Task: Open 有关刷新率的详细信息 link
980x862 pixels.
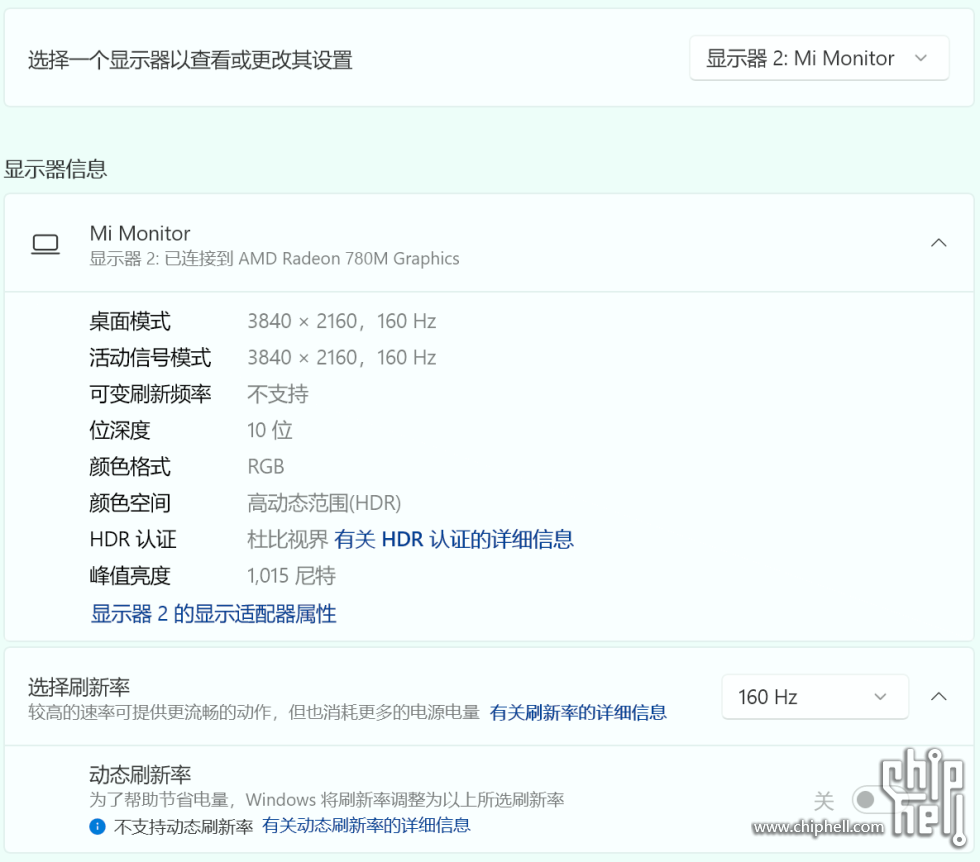Action: (x=578, y=713)
